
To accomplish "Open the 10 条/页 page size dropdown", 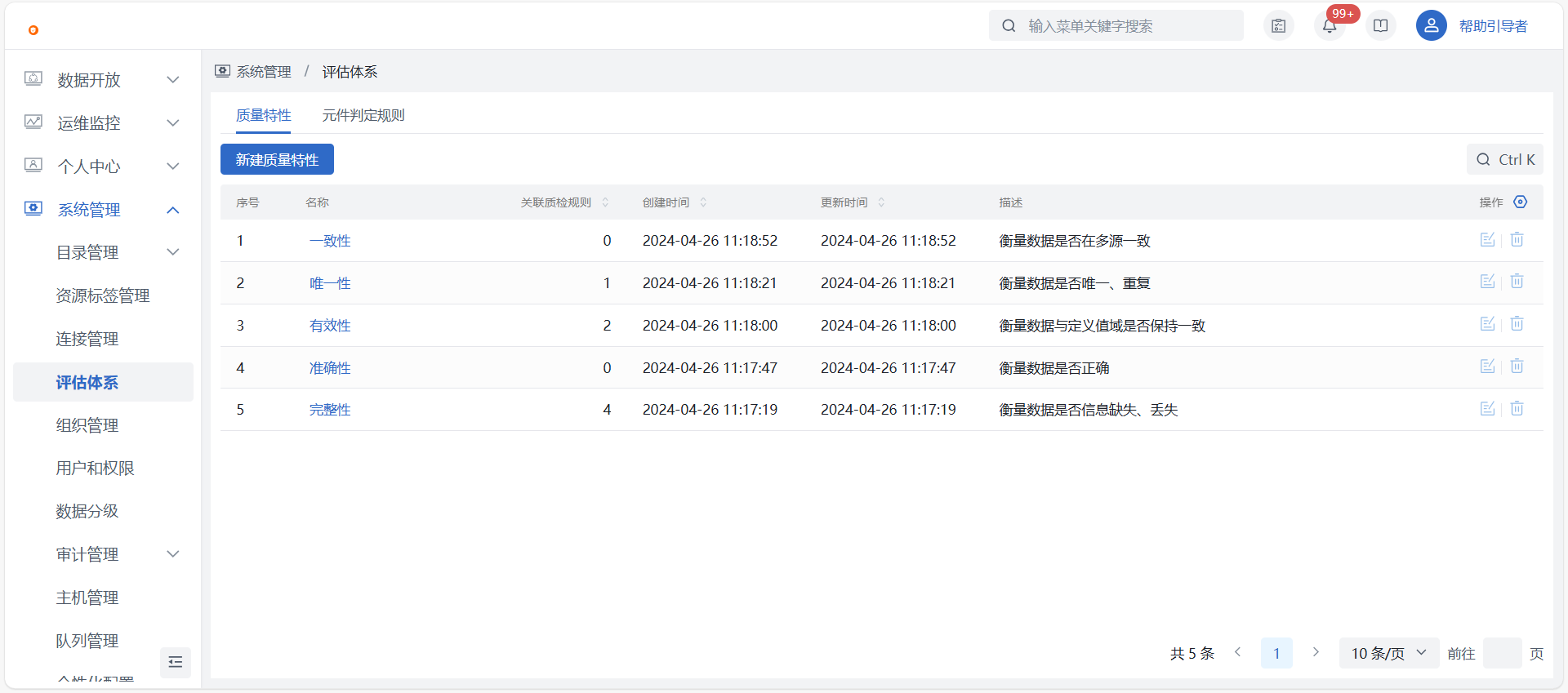I will coord(1389,653).
